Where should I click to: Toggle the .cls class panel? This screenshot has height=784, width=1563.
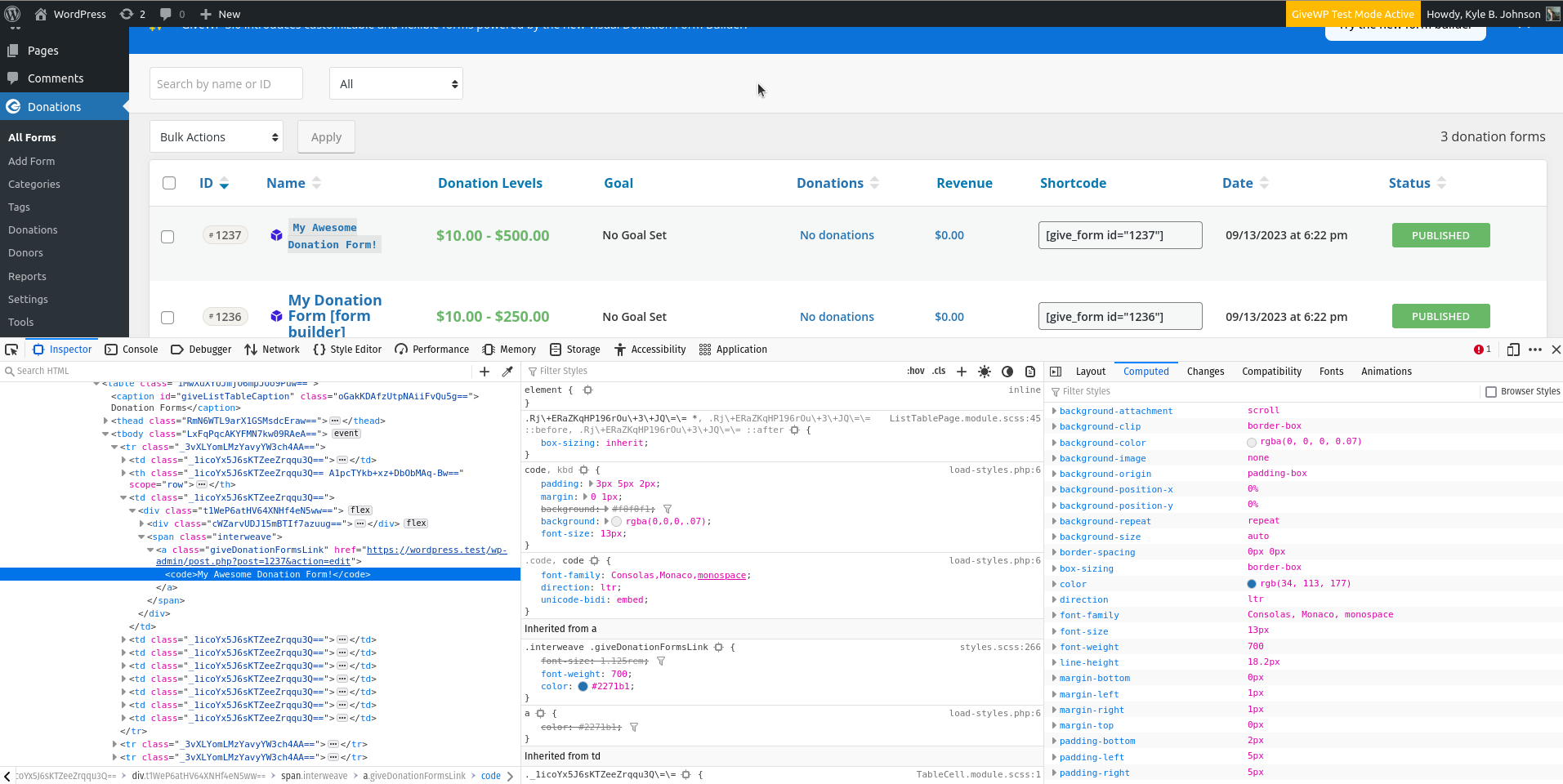click(940, 371)
